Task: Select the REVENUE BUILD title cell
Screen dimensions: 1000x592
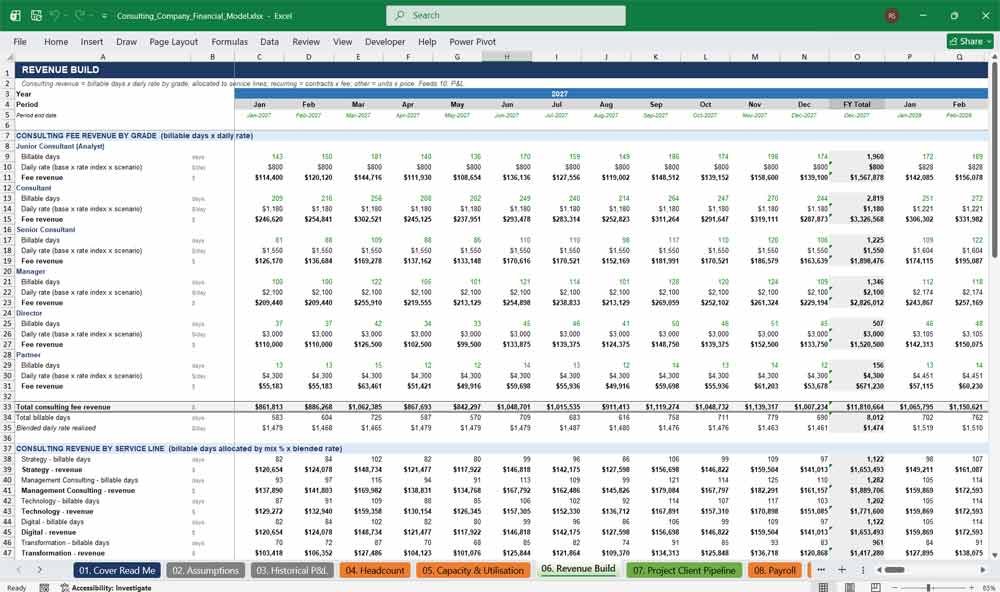Action: (61, 70)
